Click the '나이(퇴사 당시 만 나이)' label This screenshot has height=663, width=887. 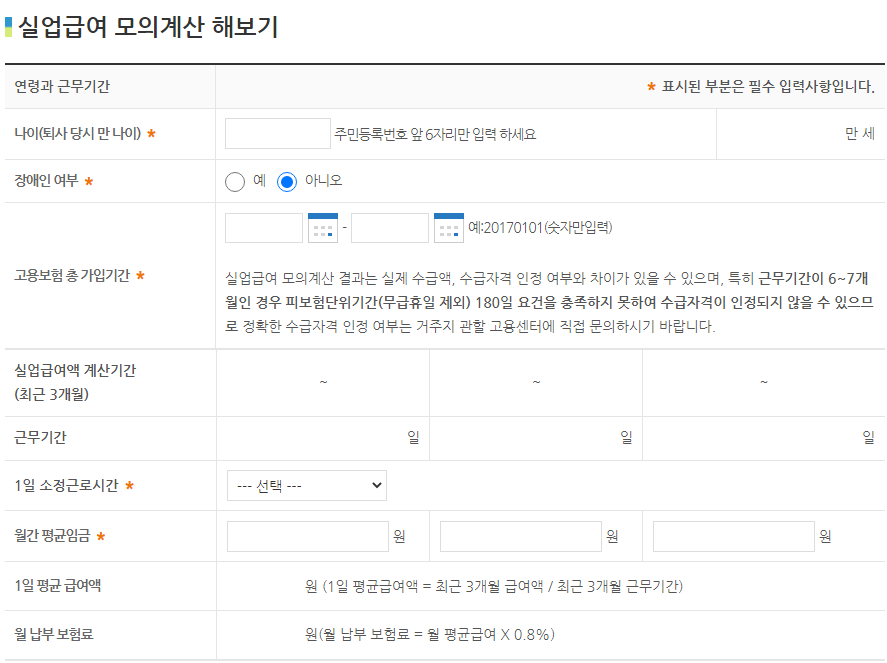[77, 134]
